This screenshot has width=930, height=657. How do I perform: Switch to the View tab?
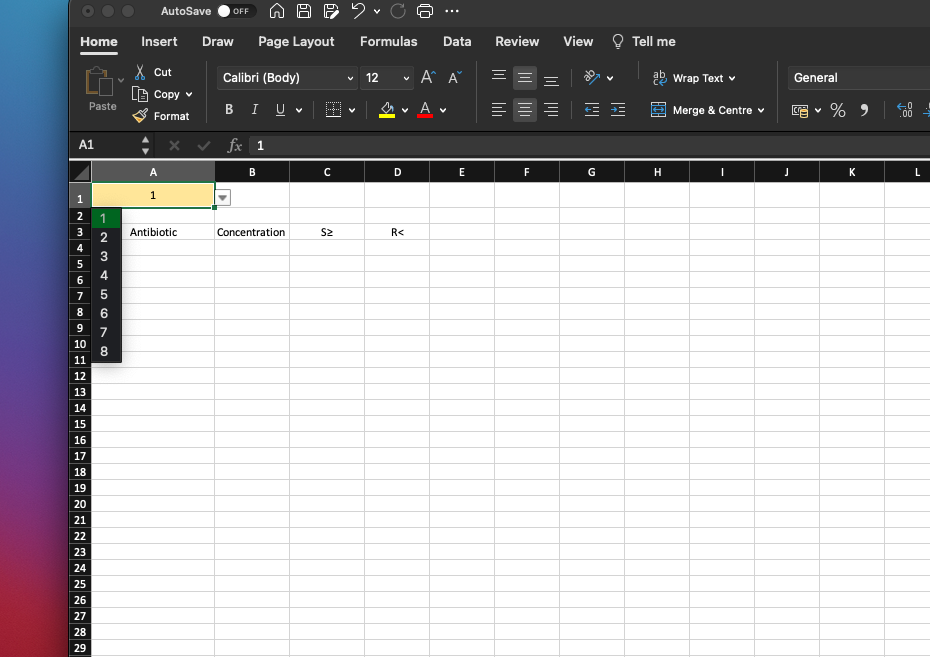tap(578, 42)
